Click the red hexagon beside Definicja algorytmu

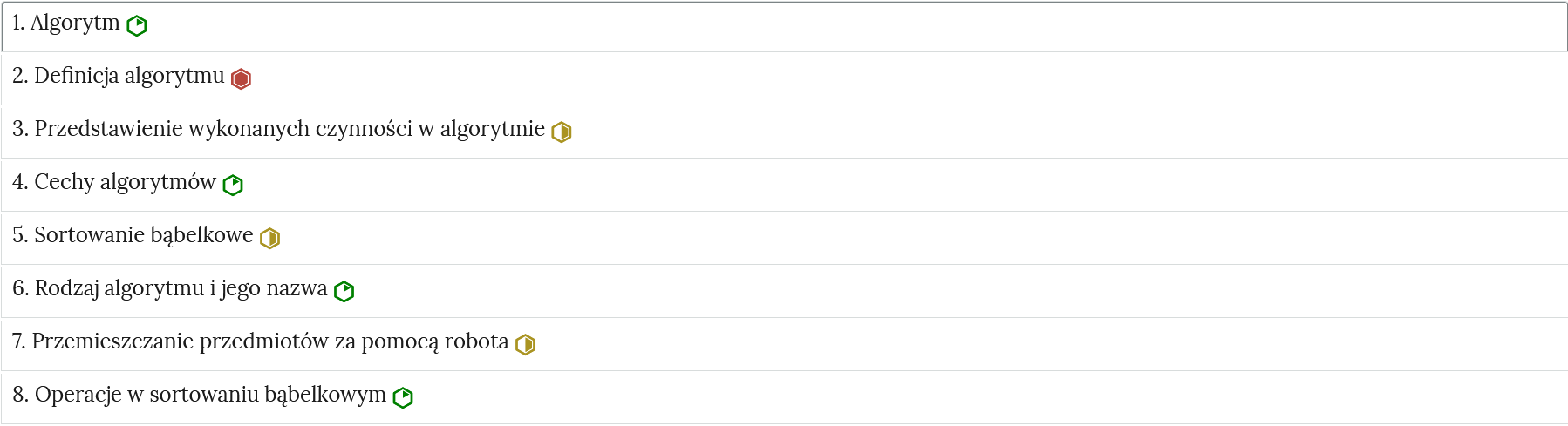coord(242,79)
